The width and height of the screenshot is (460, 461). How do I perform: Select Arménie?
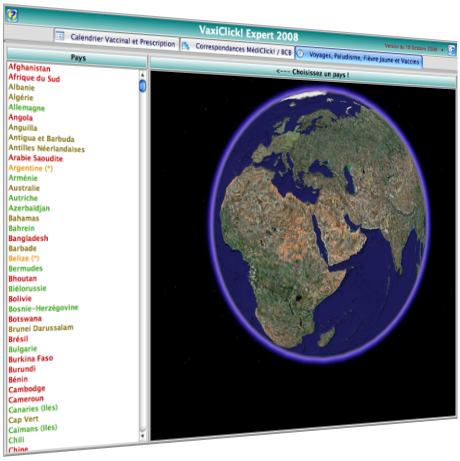(23, 178)
